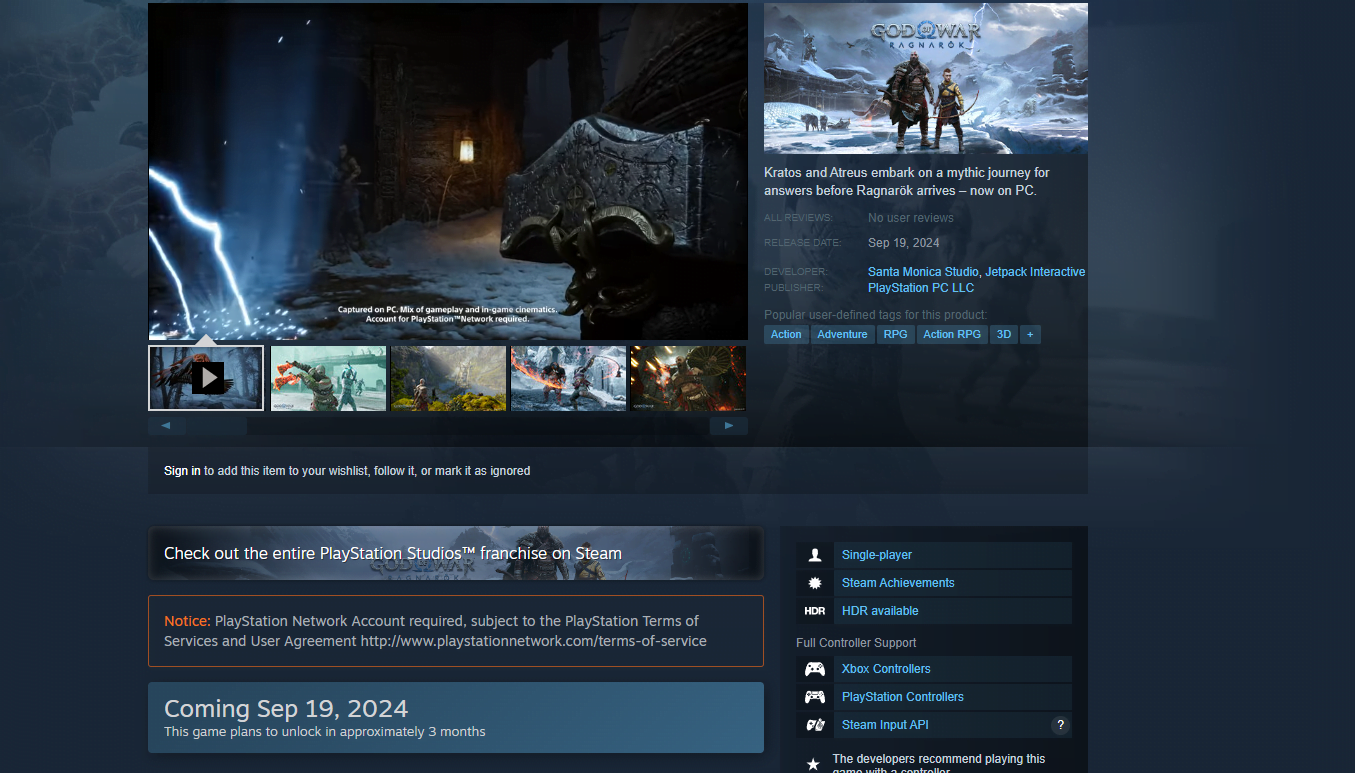Screen dimensions: 1355x773
Task: Click the Xbox Controllers gamepad icon
Action: tap(815, 669)
